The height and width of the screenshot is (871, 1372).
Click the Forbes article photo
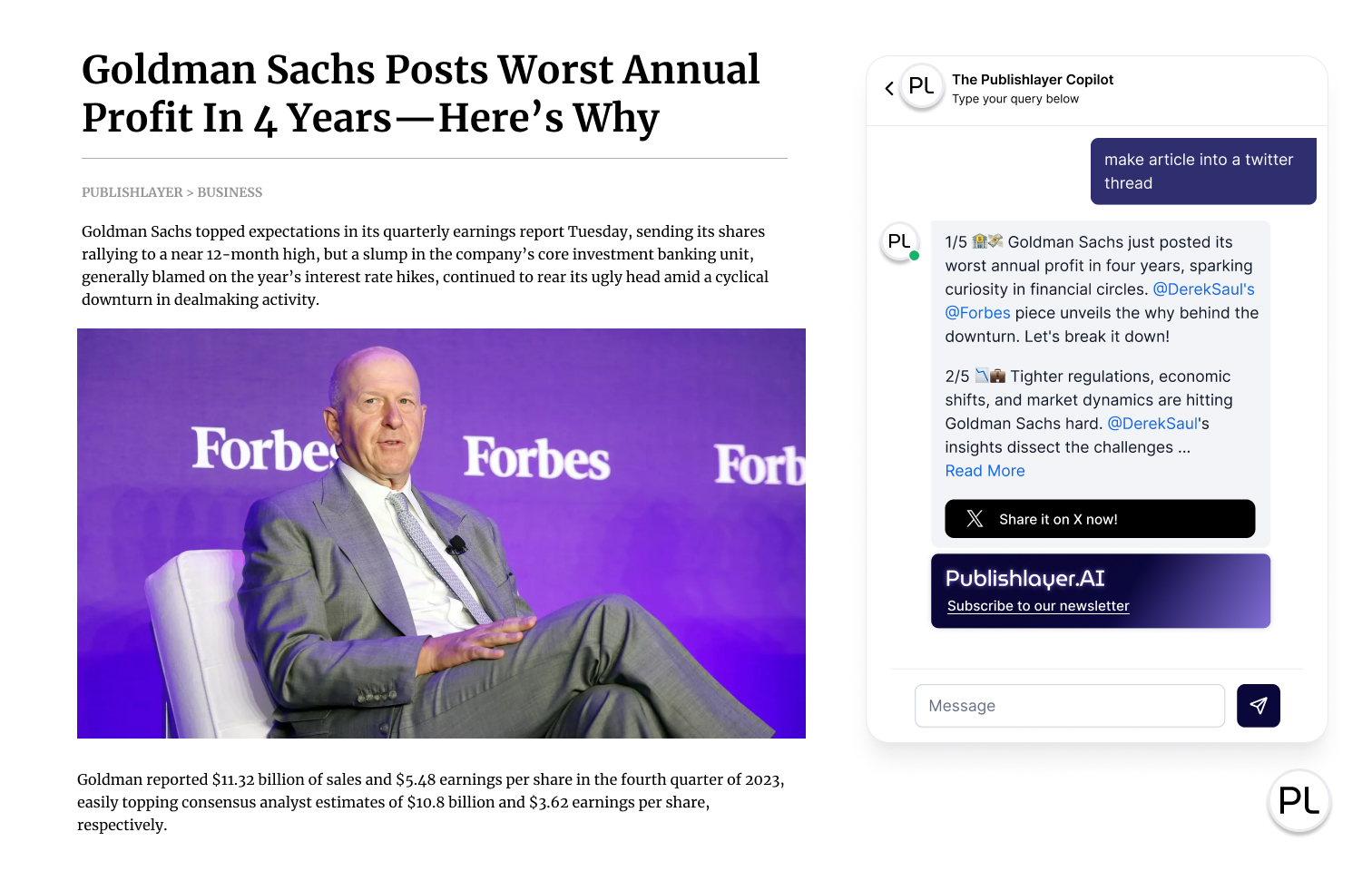pos(441,533)
